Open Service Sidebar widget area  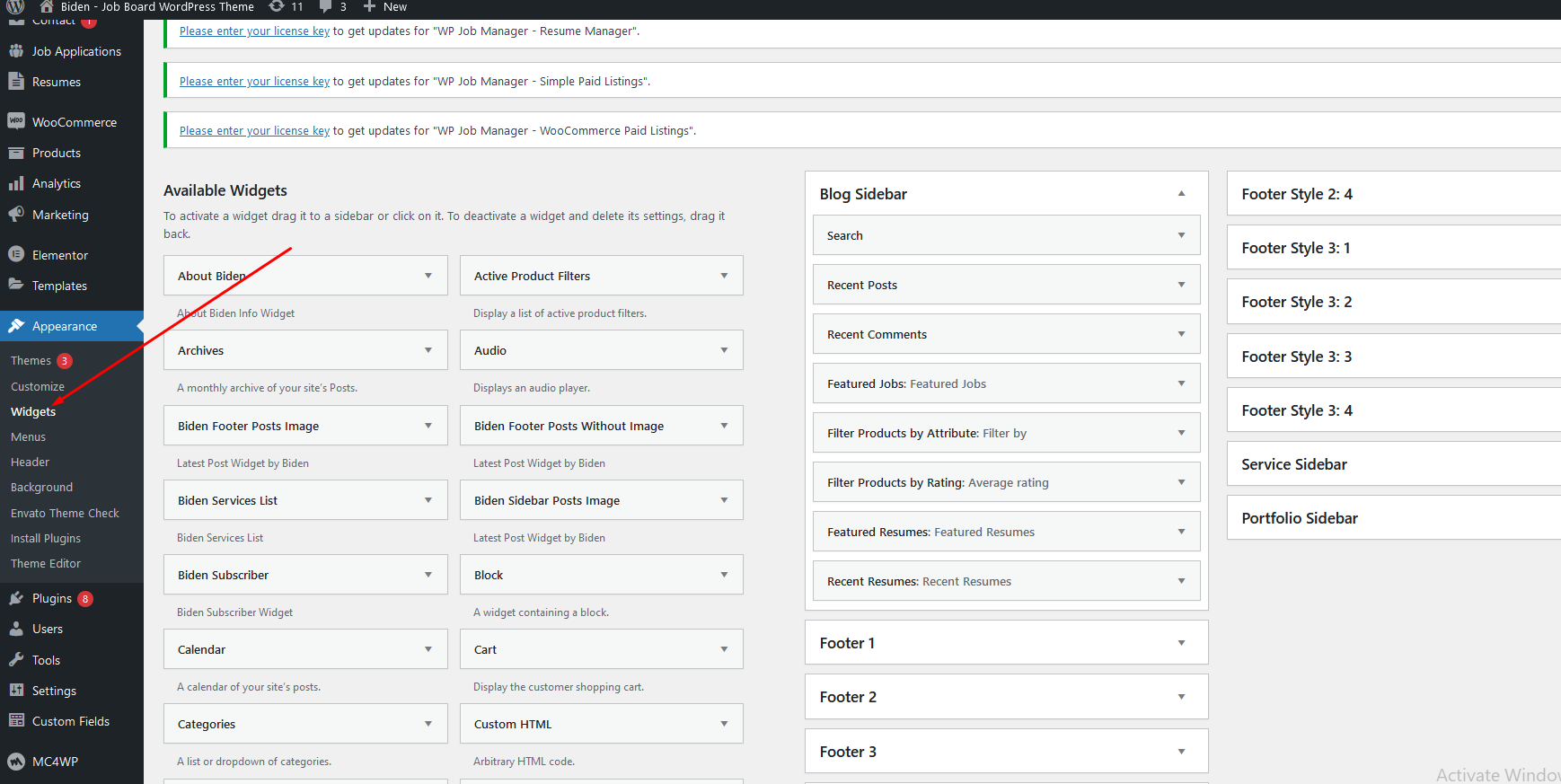[1394, 464]
